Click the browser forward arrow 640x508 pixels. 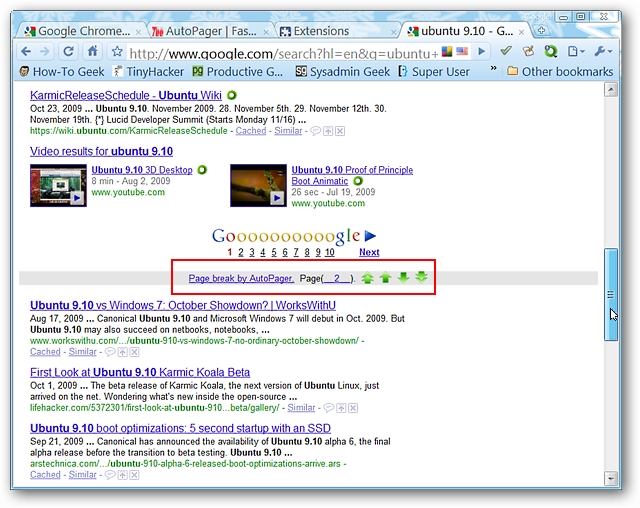click(45, 52)
